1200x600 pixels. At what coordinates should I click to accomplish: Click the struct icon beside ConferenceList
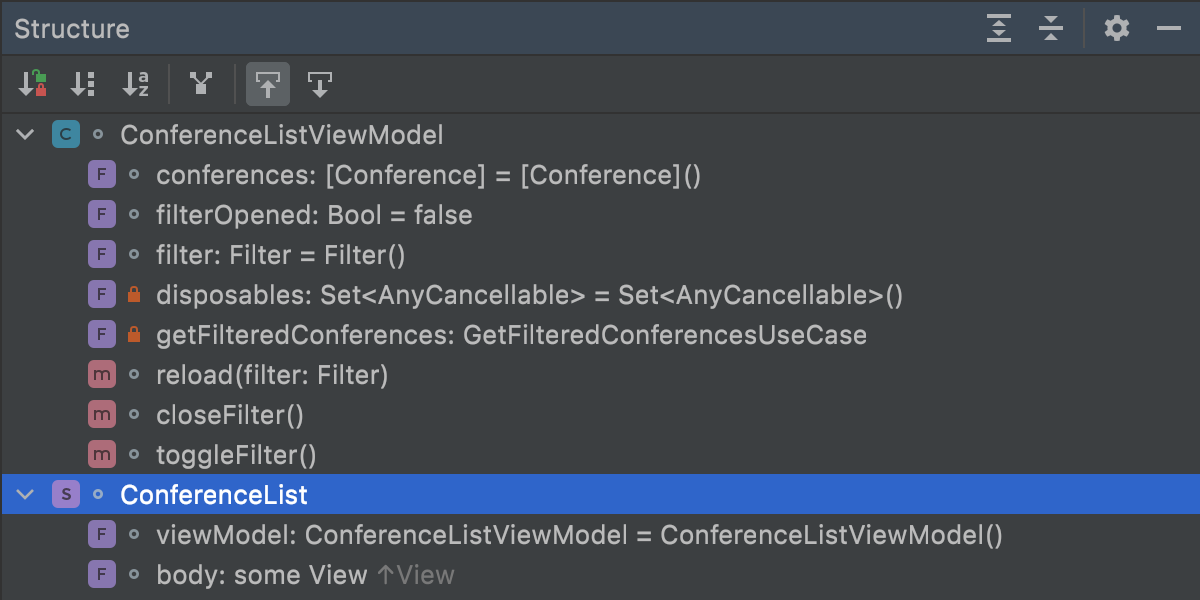pyautogui.click(x=66, y=494)
